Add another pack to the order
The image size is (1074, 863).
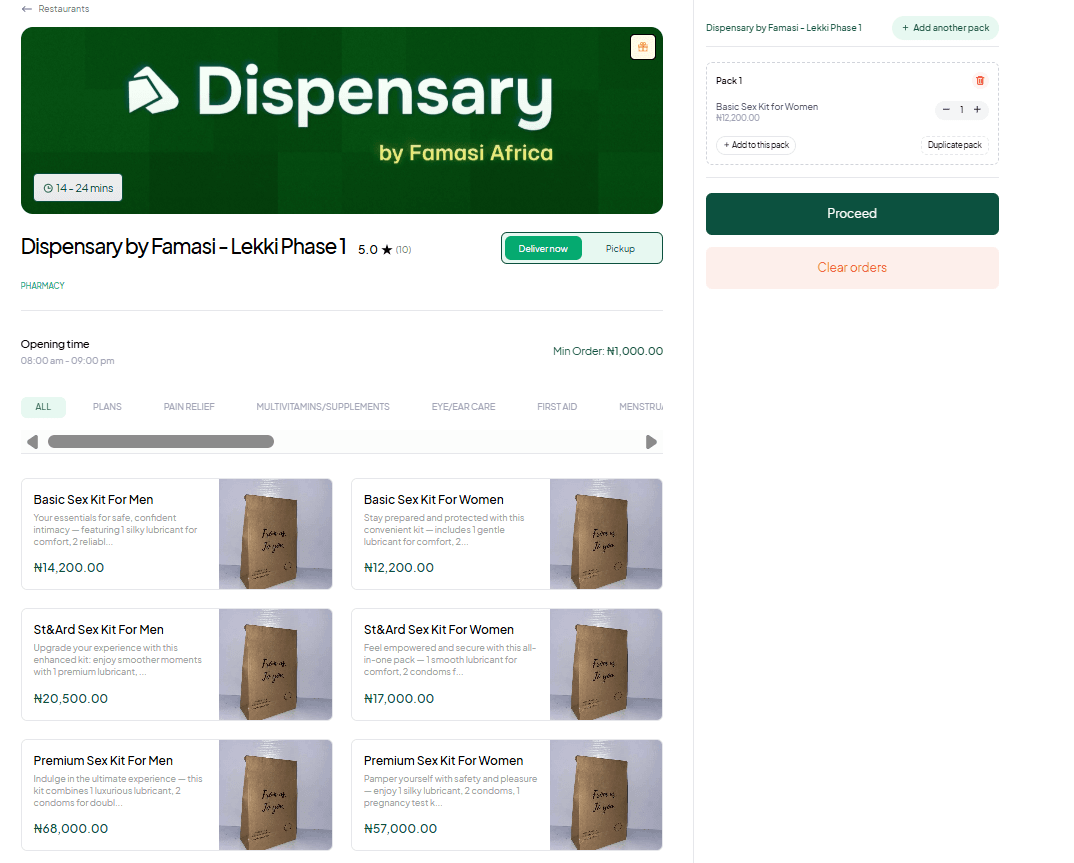coord(945,28)
